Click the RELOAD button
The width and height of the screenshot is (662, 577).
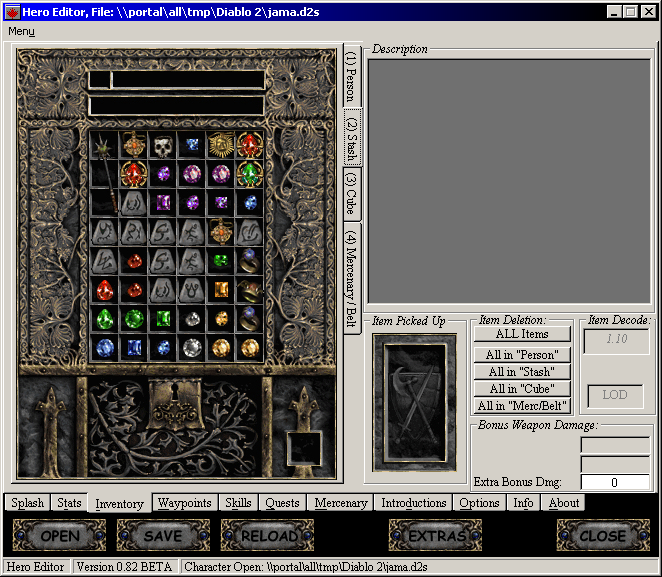[267, 536]
